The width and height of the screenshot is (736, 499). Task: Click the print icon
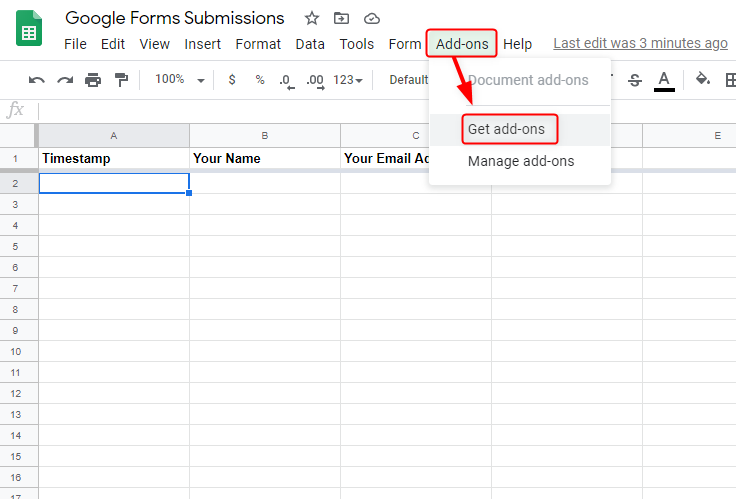click(93, 80)
